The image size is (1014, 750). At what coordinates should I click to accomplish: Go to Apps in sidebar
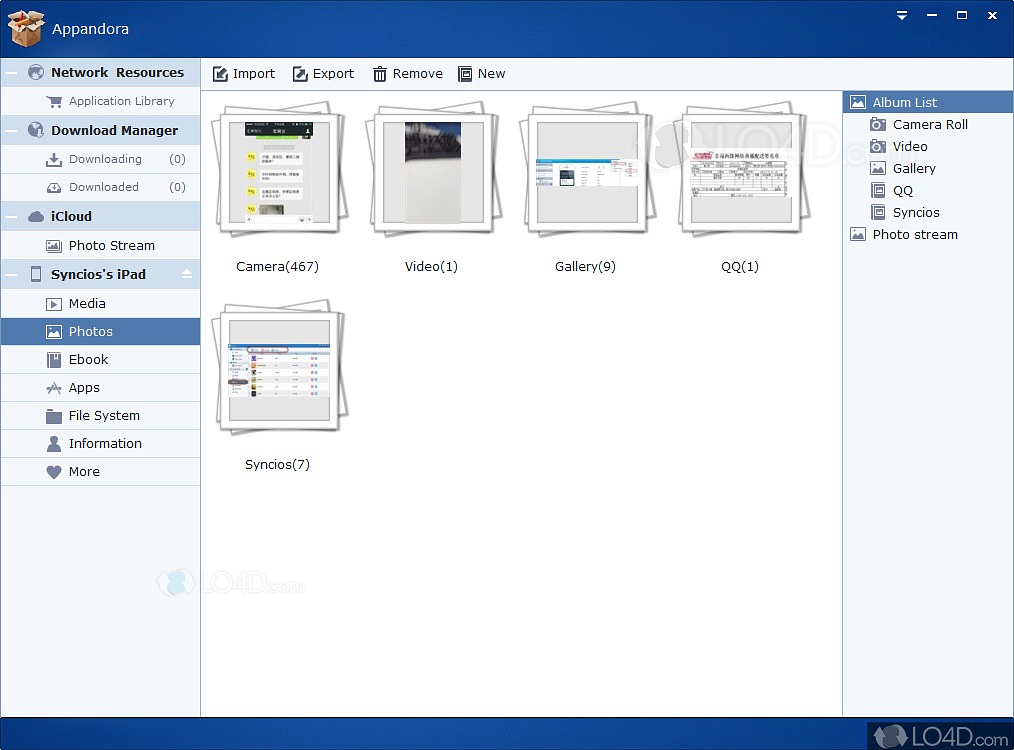84,388
